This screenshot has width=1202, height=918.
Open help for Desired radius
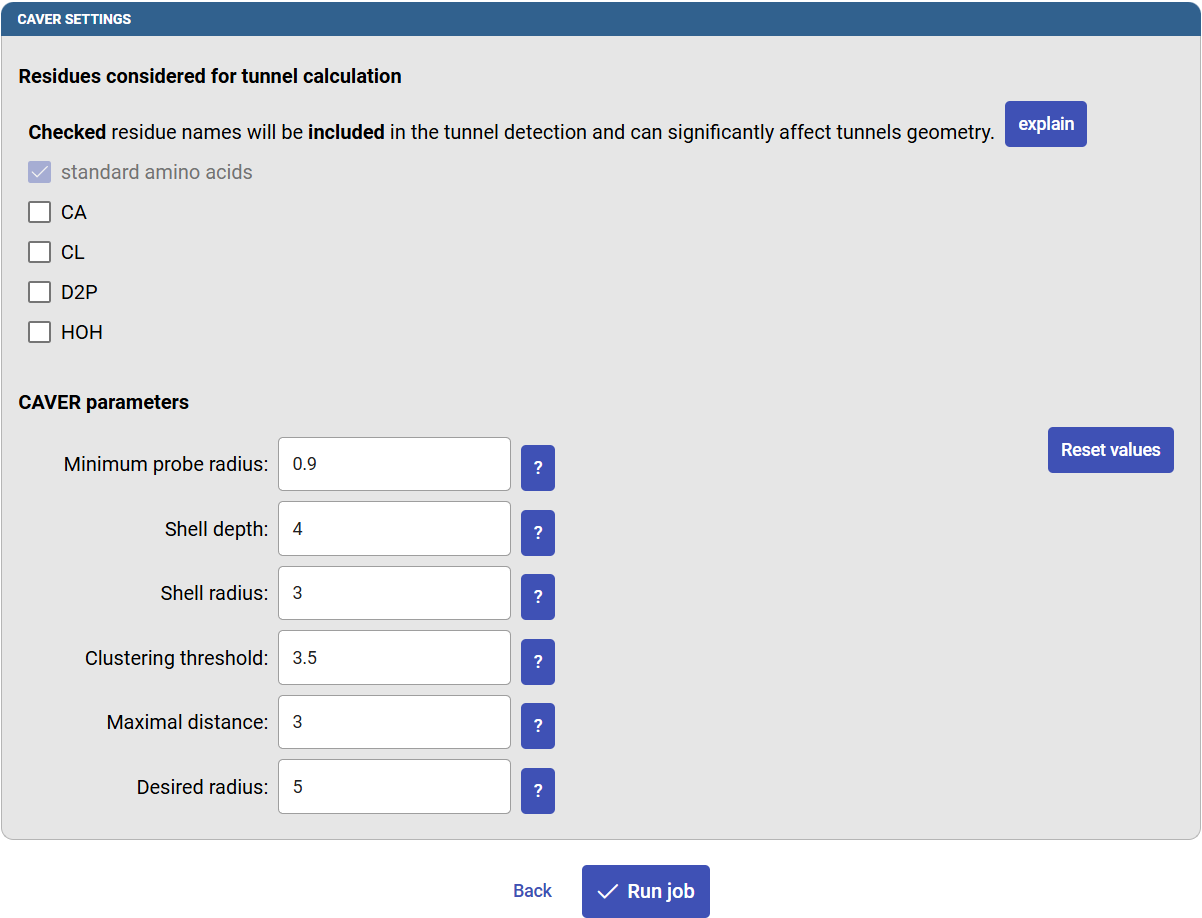[537, 790]
